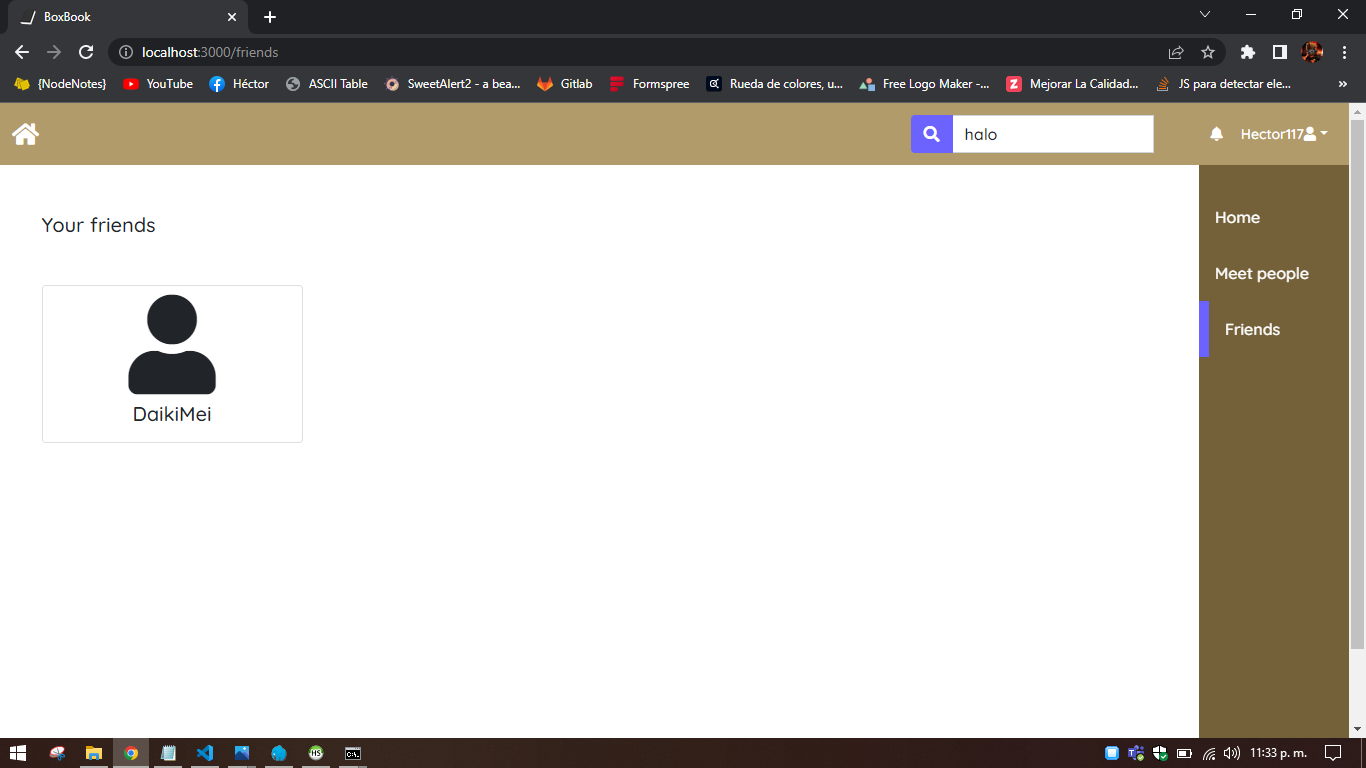Image resolution: width=1366 pixels, height=768 pixels.
Task: Open the notifications bell
Action: click(1216, 134)
